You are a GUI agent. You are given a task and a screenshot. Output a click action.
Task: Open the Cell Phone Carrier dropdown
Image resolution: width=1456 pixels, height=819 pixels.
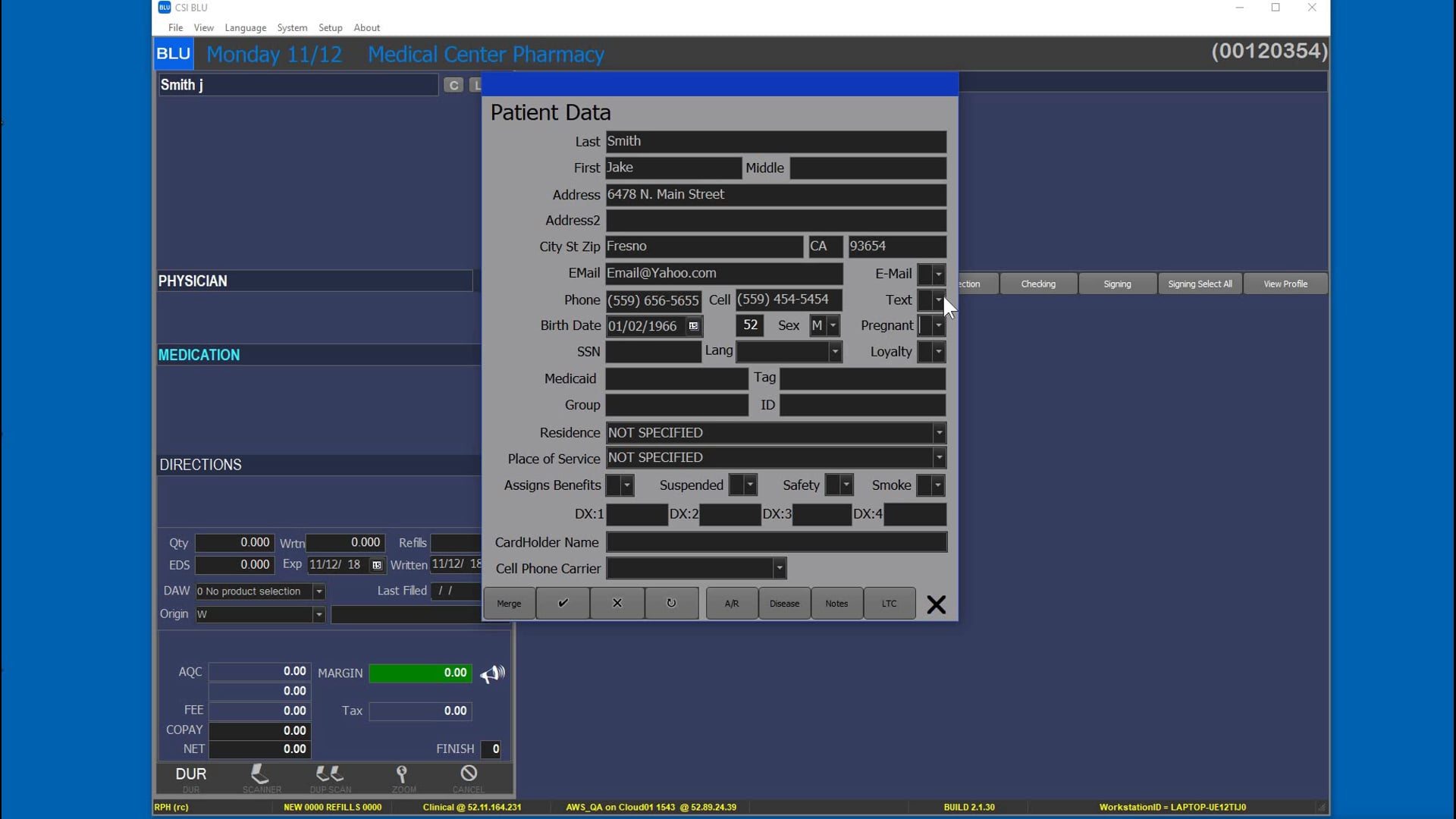(x=779, y=569)
